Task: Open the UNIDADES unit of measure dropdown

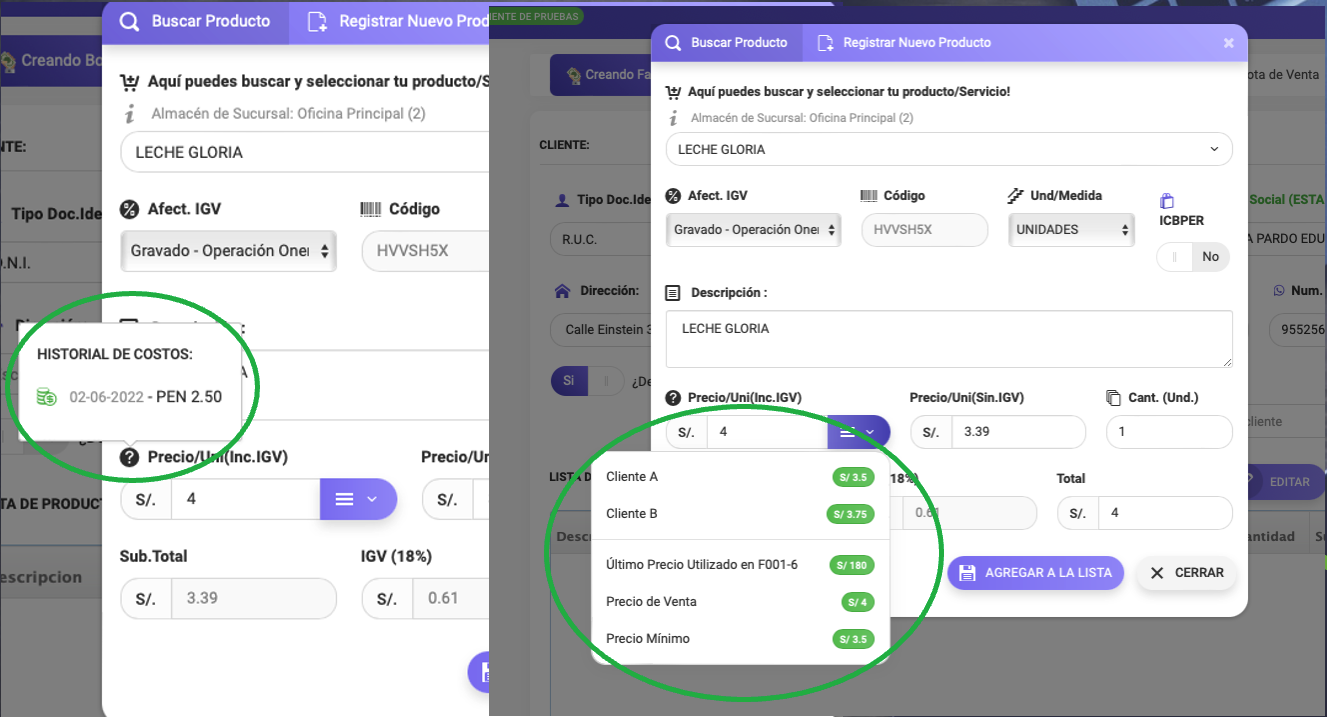Action: [x=1070, y=229]
